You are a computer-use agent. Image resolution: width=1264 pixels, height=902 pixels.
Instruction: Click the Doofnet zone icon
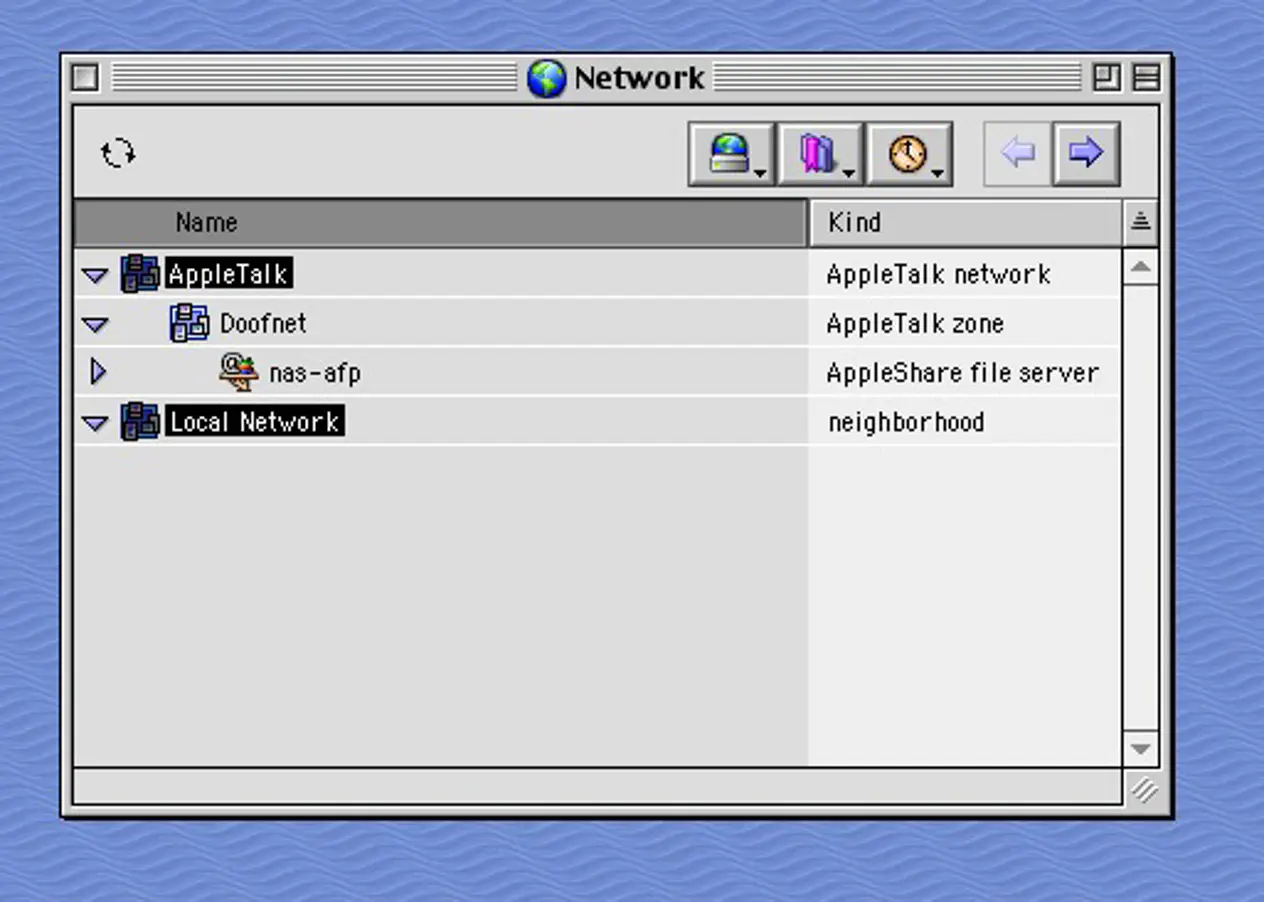189,322
